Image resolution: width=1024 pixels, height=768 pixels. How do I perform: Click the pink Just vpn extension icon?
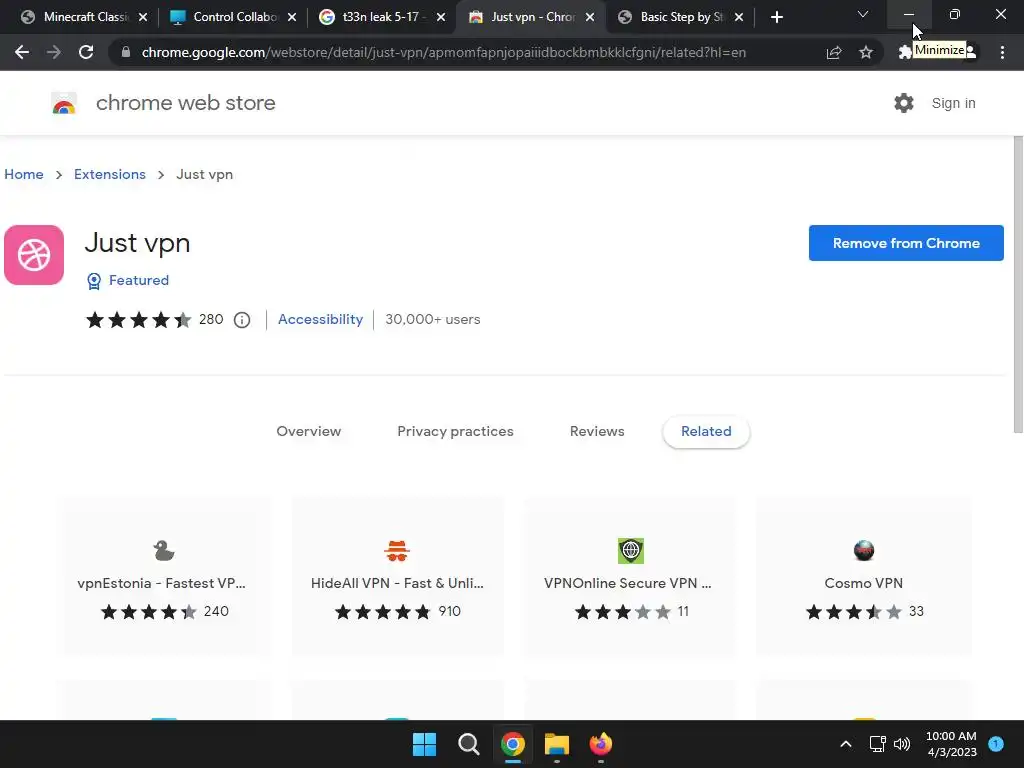tap(34, 255)
